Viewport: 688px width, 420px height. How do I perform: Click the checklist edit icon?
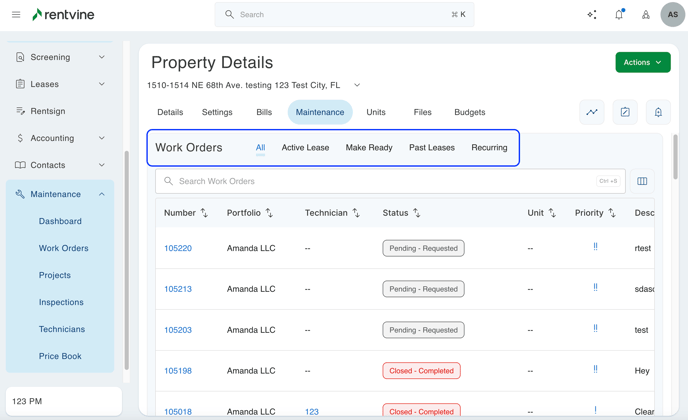point(625,112)
